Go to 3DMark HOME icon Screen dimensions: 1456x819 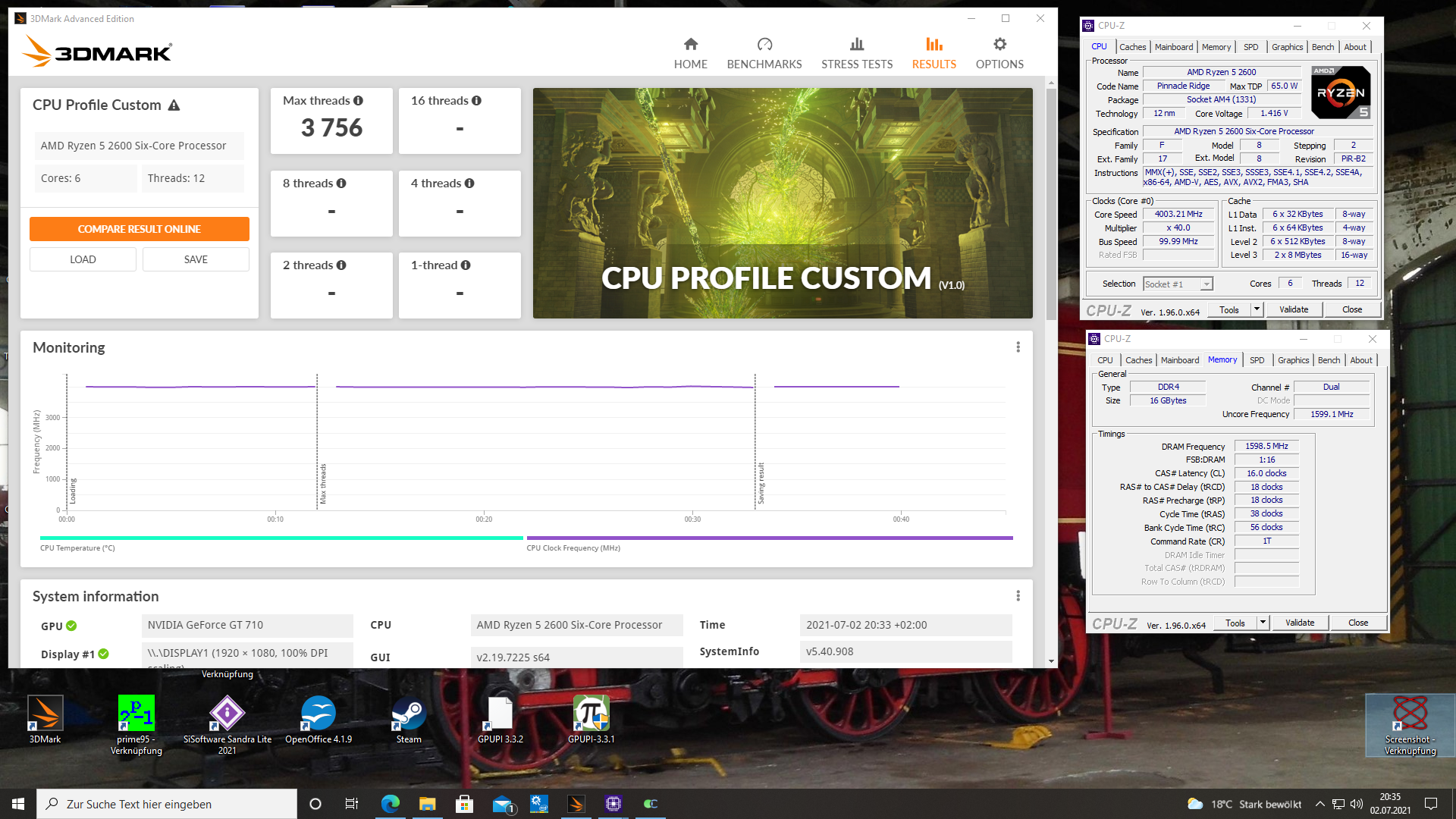pyautogui.click(x=690, y=45)
